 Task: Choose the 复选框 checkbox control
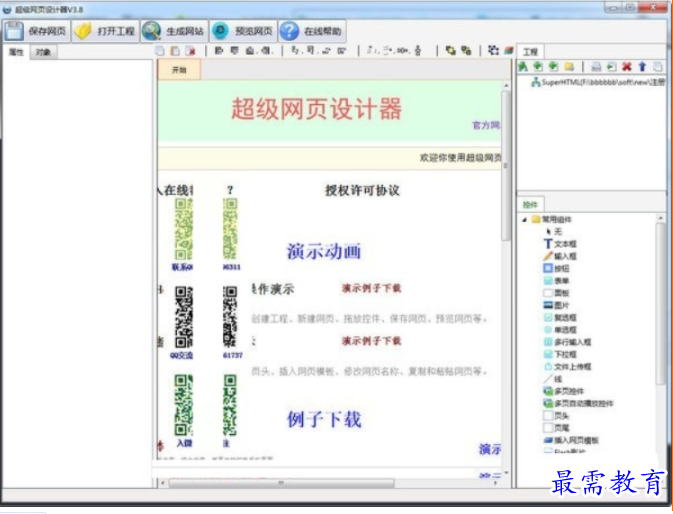(x=560, y=317)
